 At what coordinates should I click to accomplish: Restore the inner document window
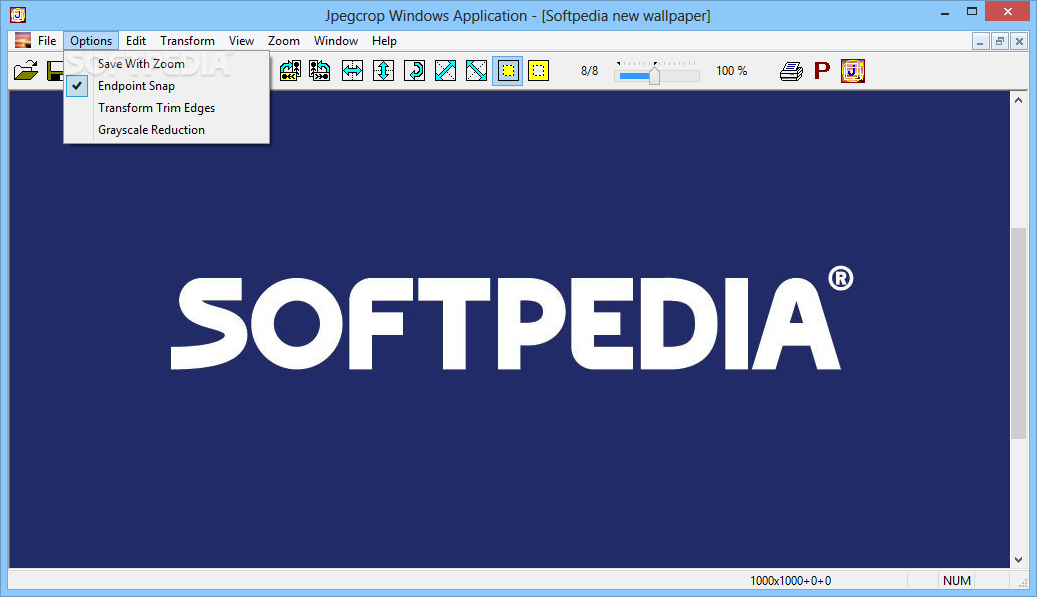(1000, 41)
